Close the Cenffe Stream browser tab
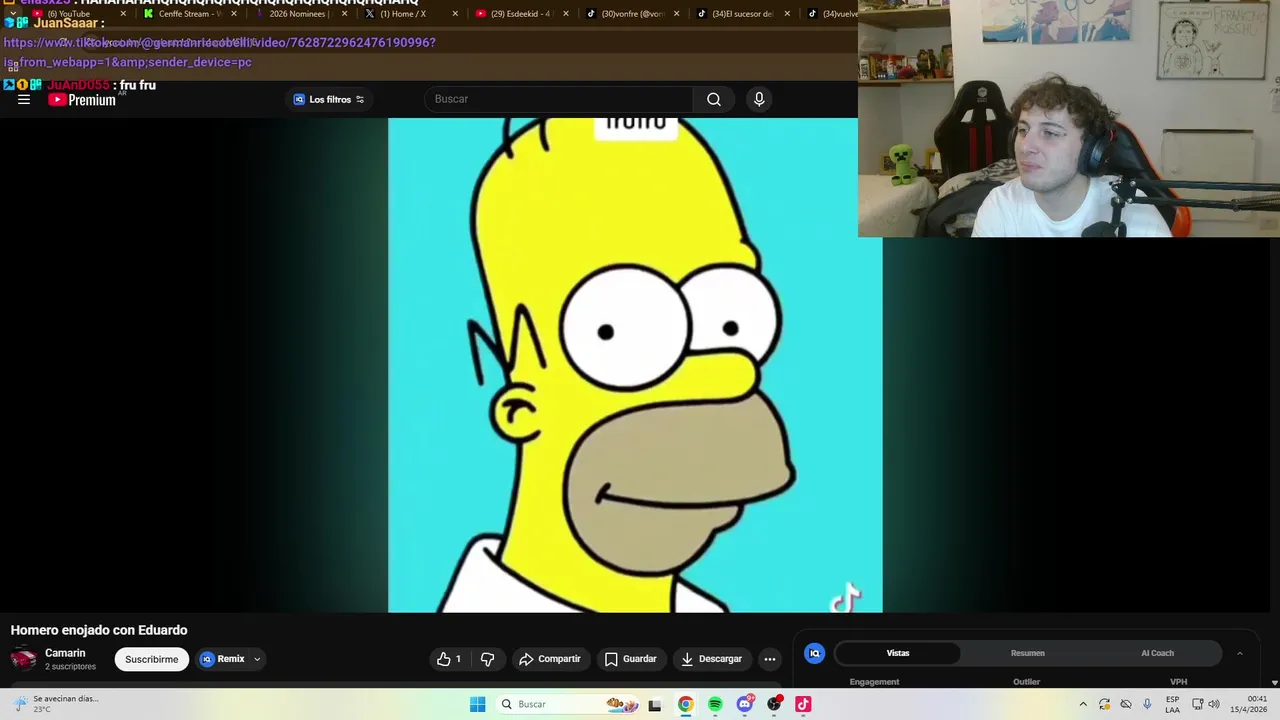This screenshot has width=1280, height=720. click(234, 14)
